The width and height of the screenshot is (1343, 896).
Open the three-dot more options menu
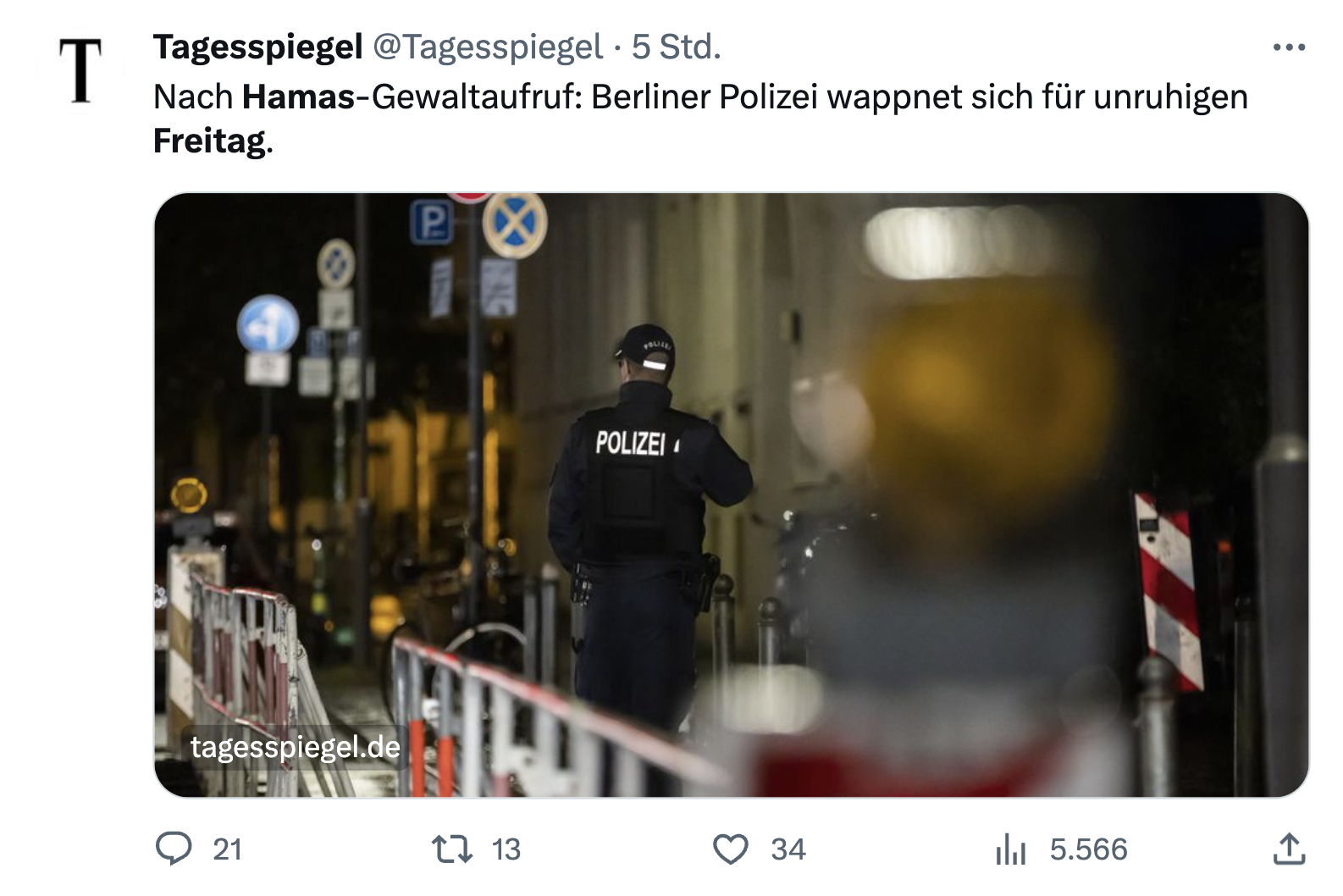pyautogui.click(x=1289, y=47)
